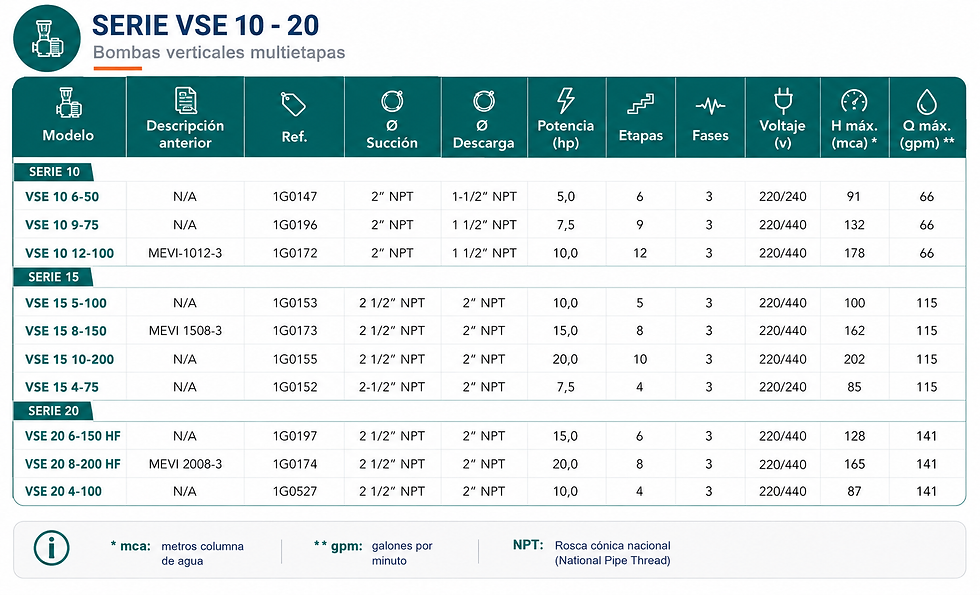Click the H máx. value 165
Image resolution: width=980 pixels, height=595 pixels.
[854, 464]
